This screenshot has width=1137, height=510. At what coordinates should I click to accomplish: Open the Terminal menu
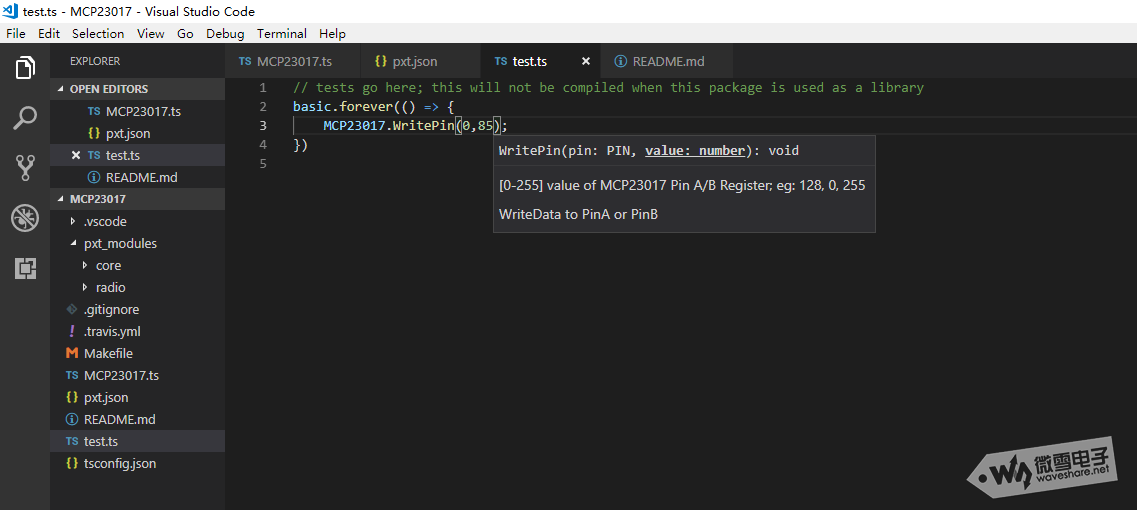(282, 33)
